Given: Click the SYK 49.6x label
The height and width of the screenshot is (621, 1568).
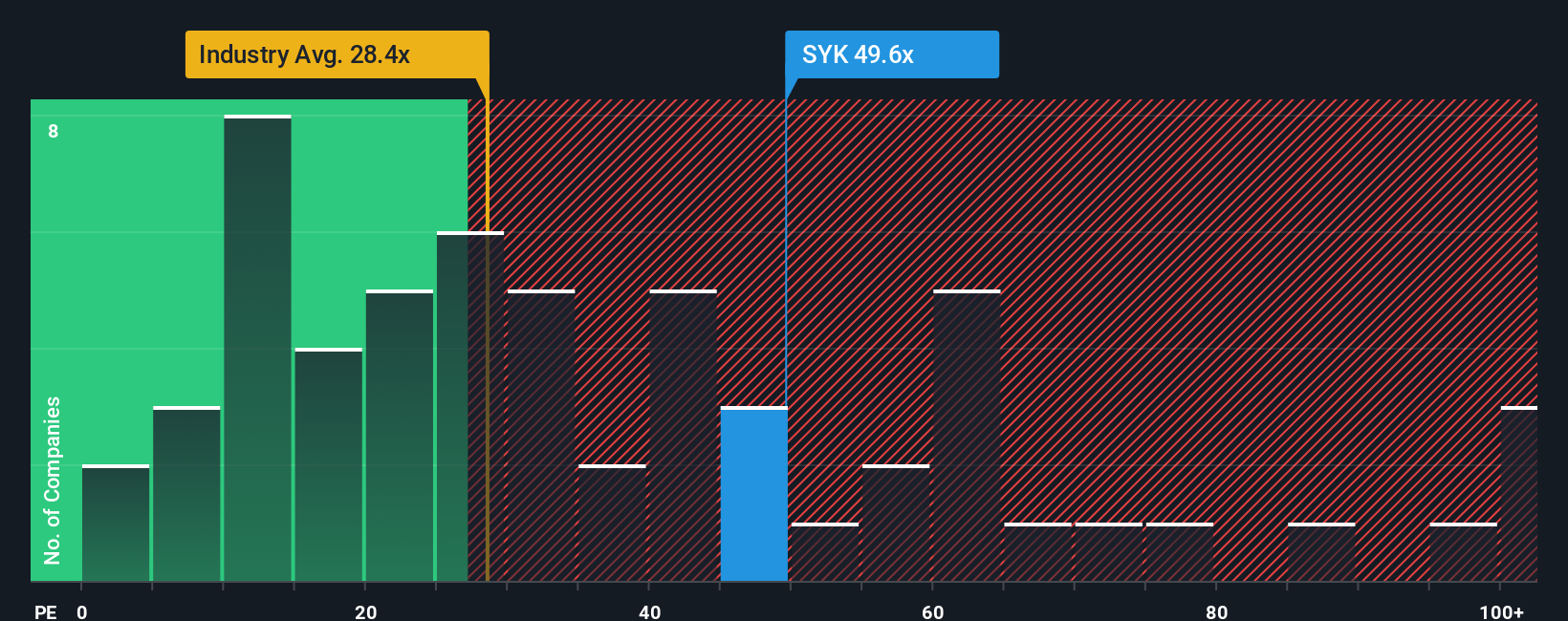Looking at the screenshot, I should coord(891,54).
